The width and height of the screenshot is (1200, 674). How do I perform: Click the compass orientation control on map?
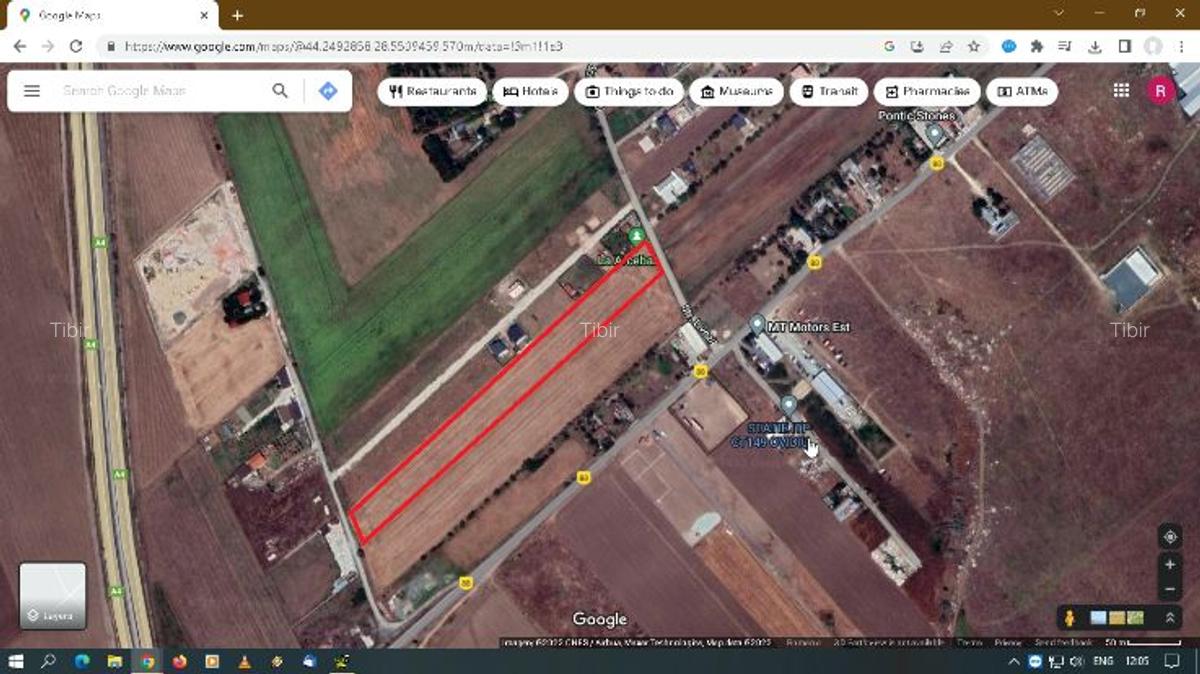click(1170, 536)
